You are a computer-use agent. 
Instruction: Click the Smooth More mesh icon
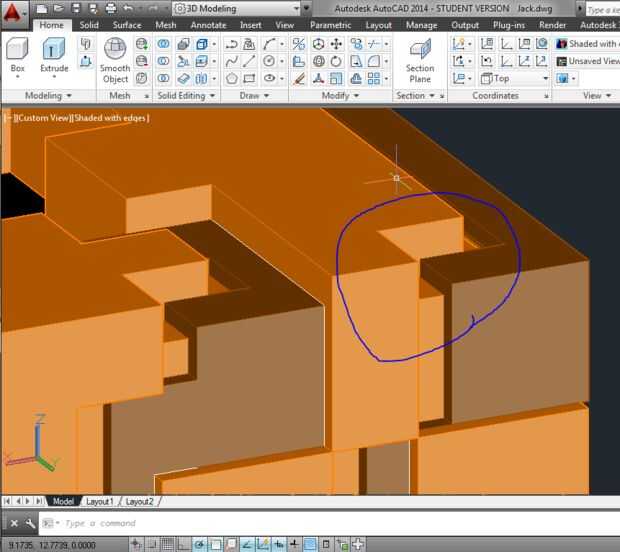pos(142,44)
